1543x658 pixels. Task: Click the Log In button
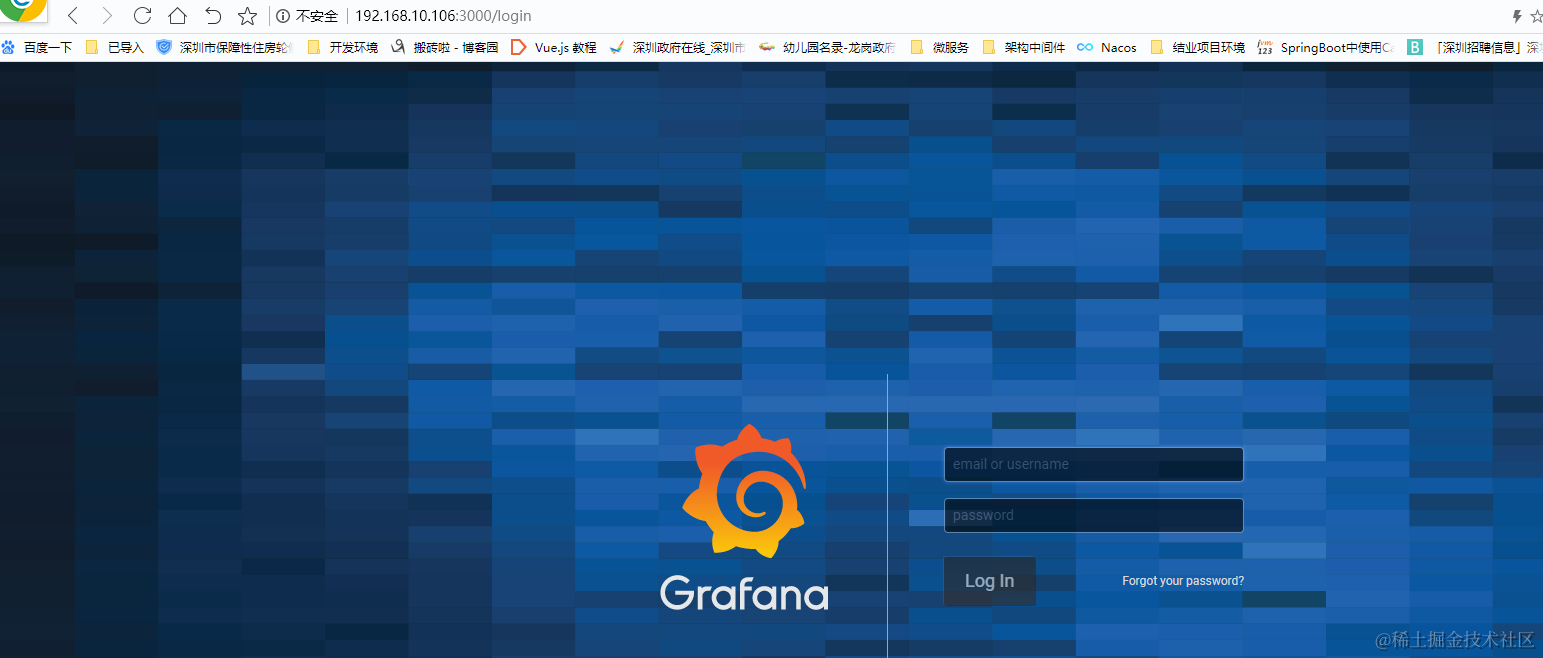(x=989, y=581)
